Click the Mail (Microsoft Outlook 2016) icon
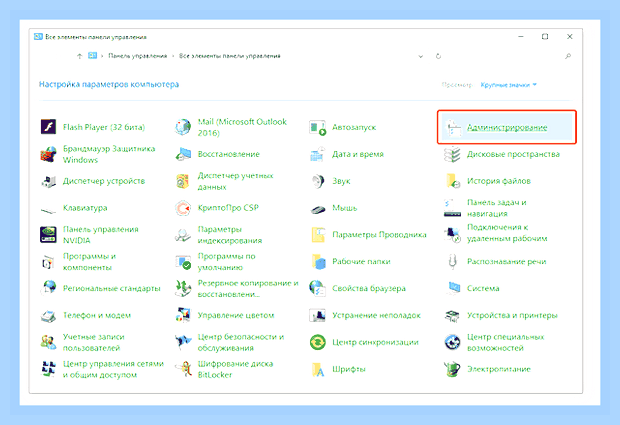Viewport: 620px width, 425px height. tap(183, 127)
